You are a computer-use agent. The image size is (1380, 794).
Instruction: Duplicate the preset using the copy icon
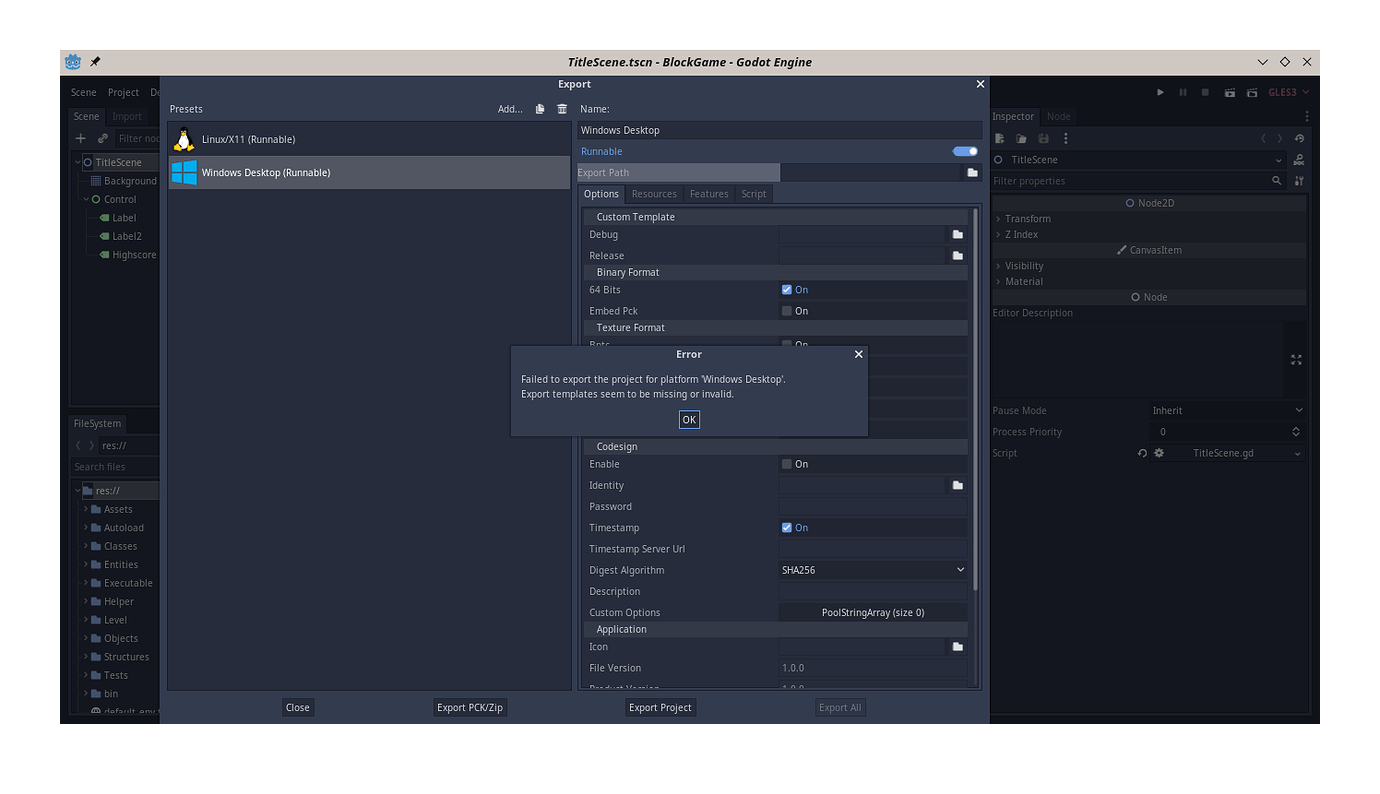(539, 109)
